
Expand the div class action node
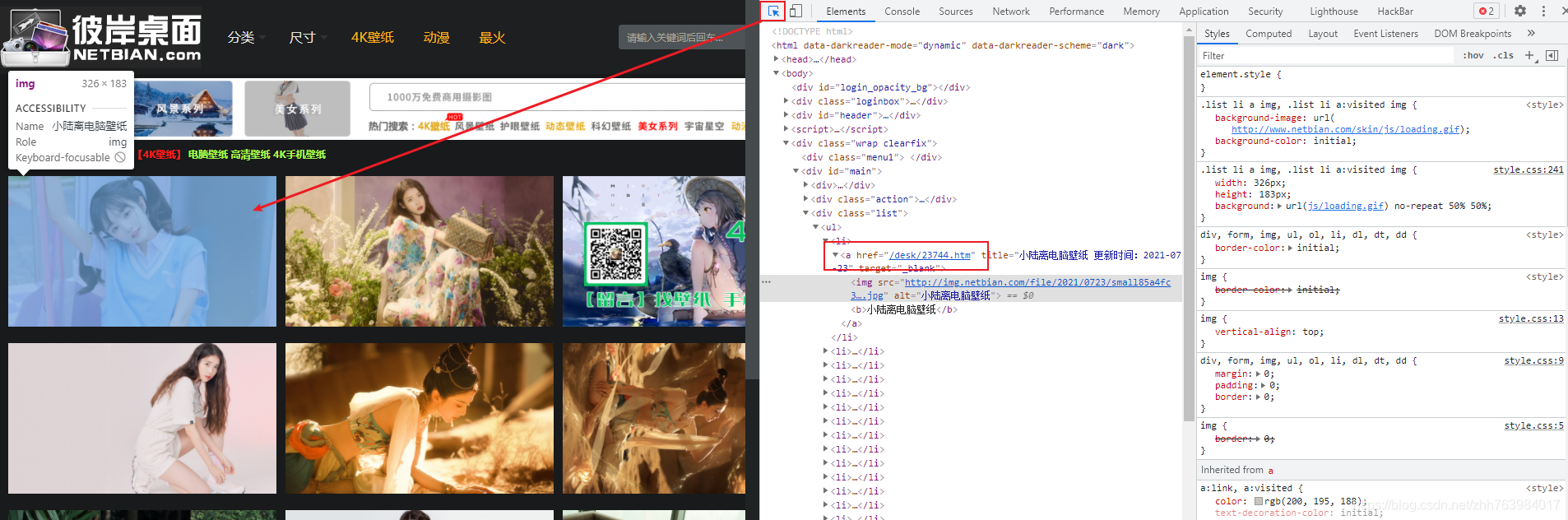pos(805,199)
